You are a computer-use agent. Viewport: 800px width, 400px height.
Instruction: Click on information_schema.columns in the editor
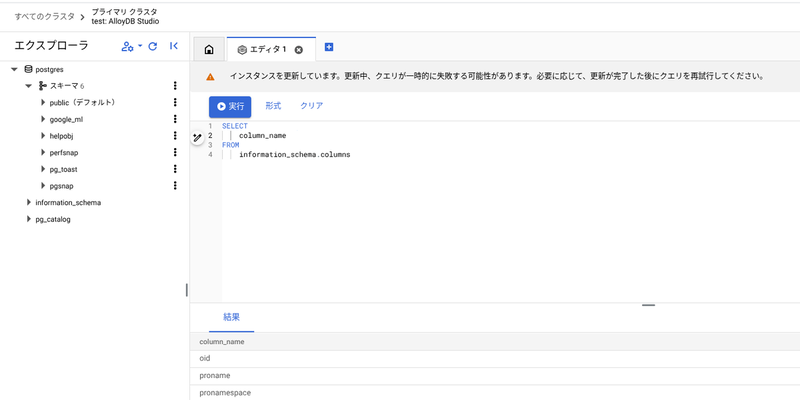[294, 155]
